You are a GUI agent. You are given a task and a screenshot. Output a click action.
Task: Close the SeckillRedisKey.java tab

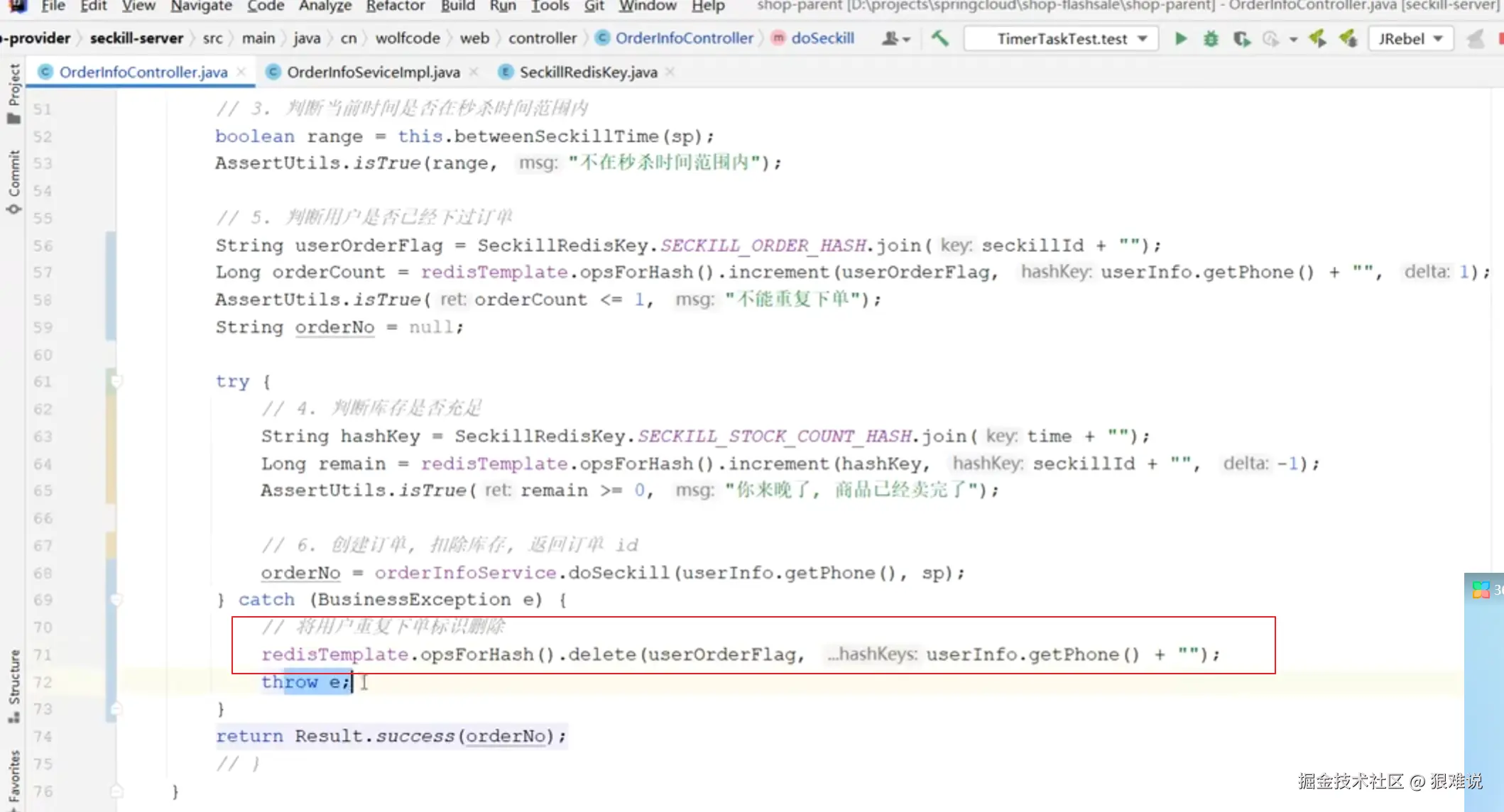(670, 72)
